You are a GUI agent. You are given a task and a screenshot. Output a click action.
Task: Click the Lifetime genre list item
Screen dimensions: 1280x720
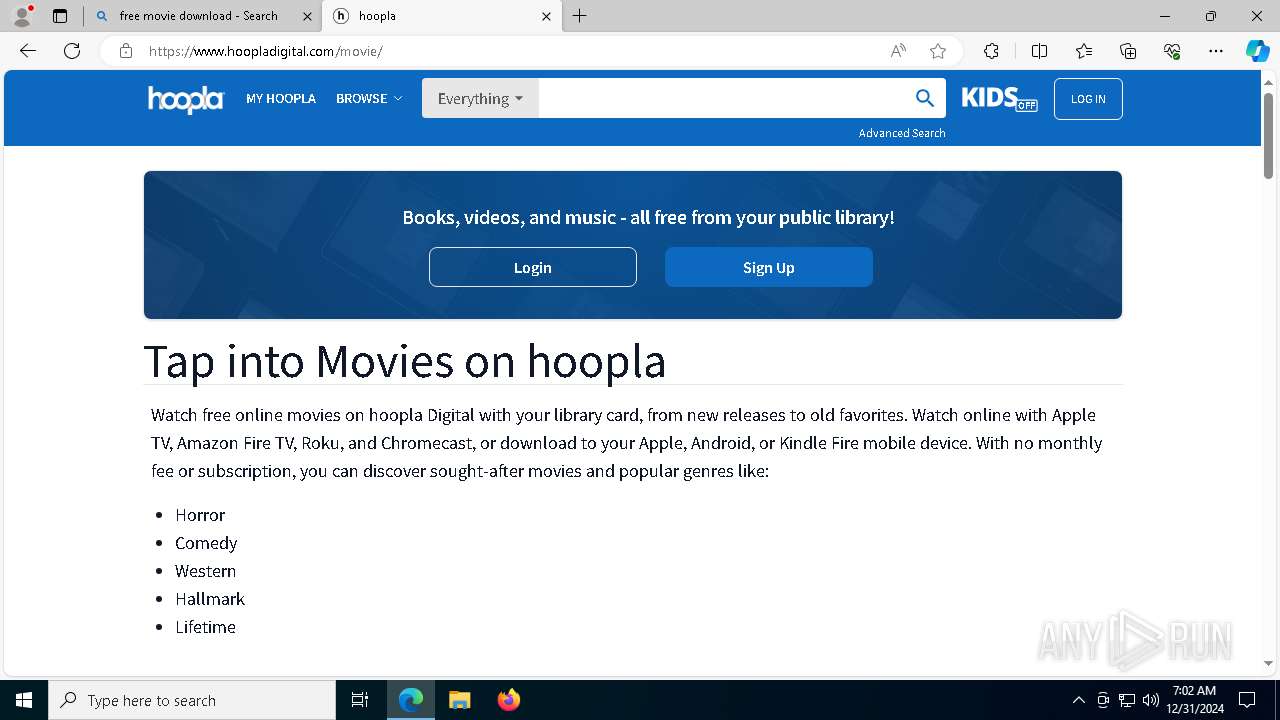206,627
